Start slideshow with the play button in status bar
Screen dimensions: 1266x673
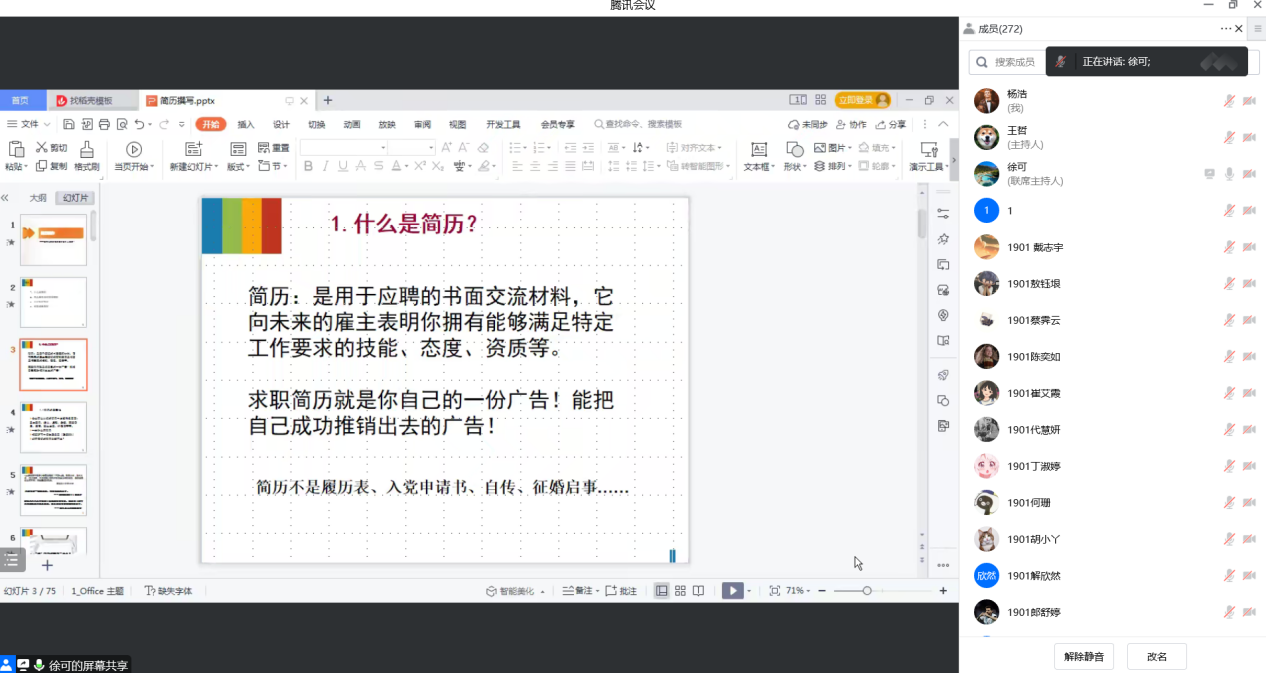tap(733, 591)
